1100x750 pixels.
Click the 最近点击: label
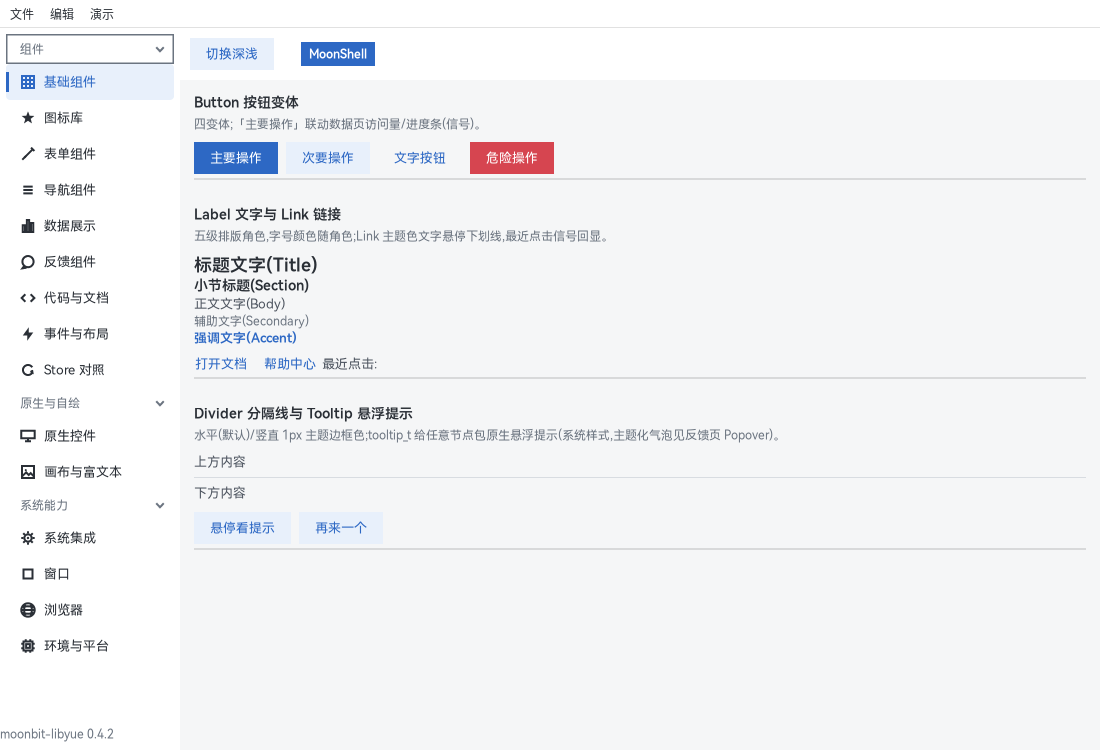(349, 364)
